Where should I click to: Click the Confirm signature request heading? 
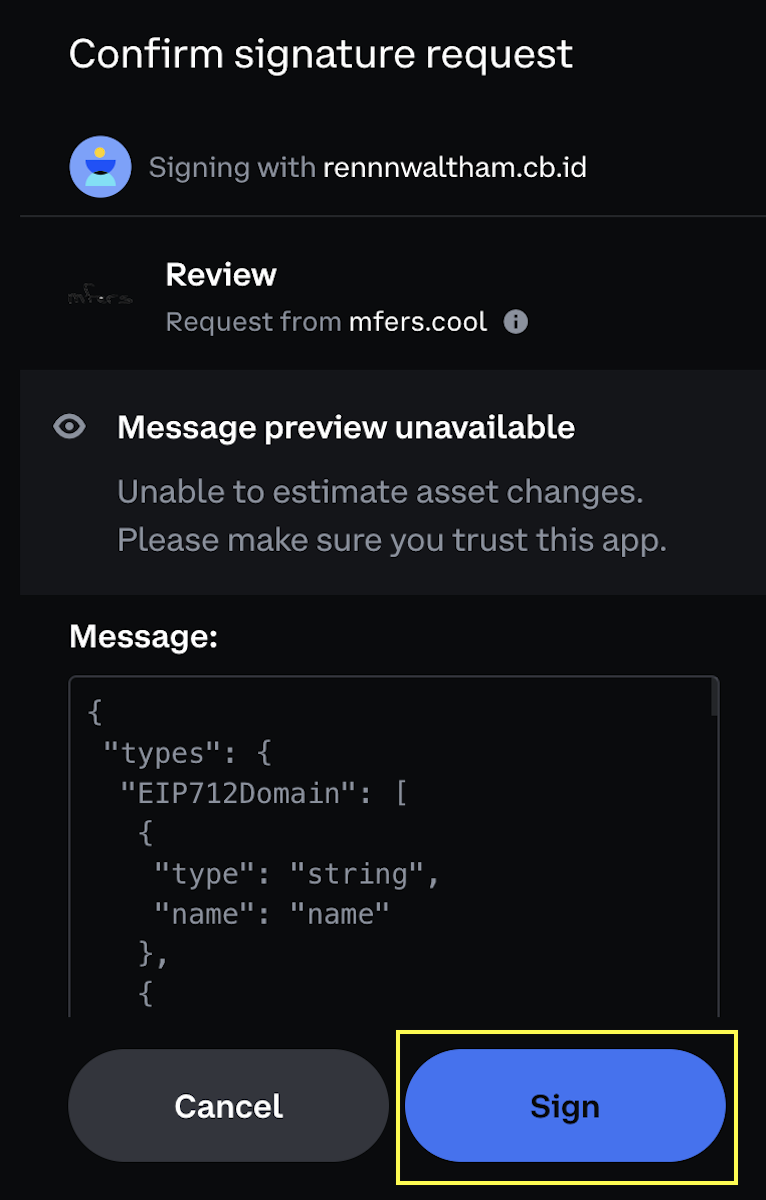(321, 54)
